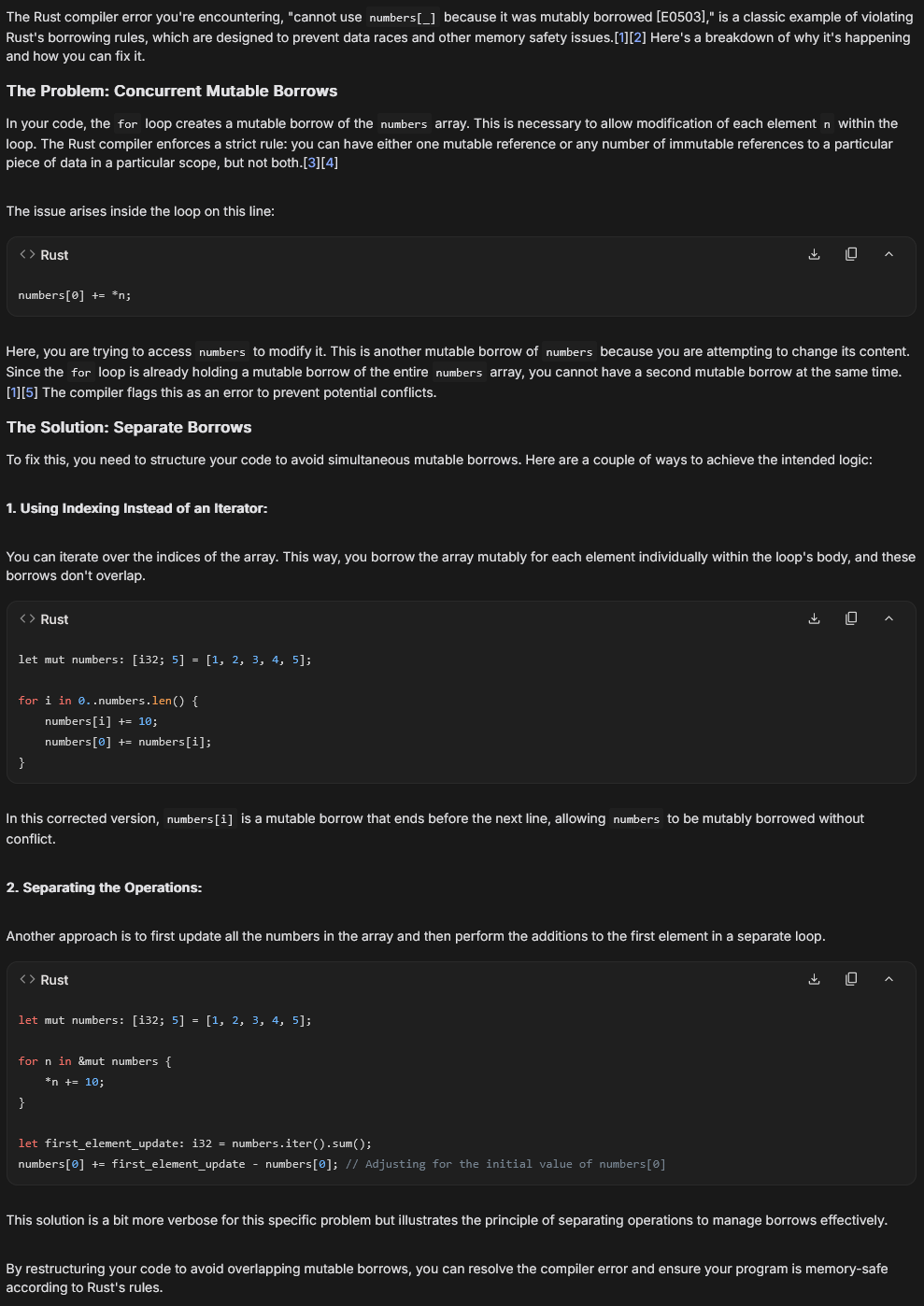Click the 'Rust' label of the third code block
The height and width of the screenshot is (1306, 924).
(54, 980)
